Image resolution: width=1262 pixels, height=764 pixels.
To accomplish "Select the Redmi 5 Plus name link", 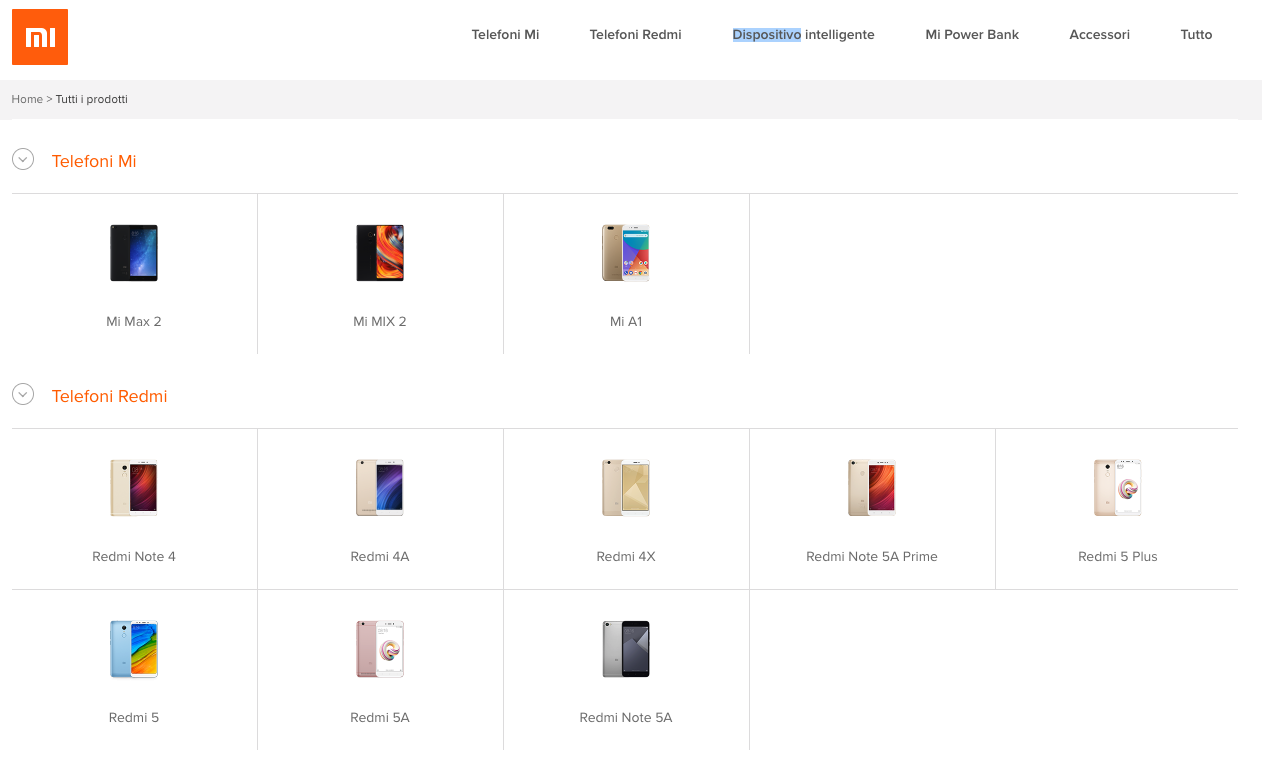I will 1118,557.
